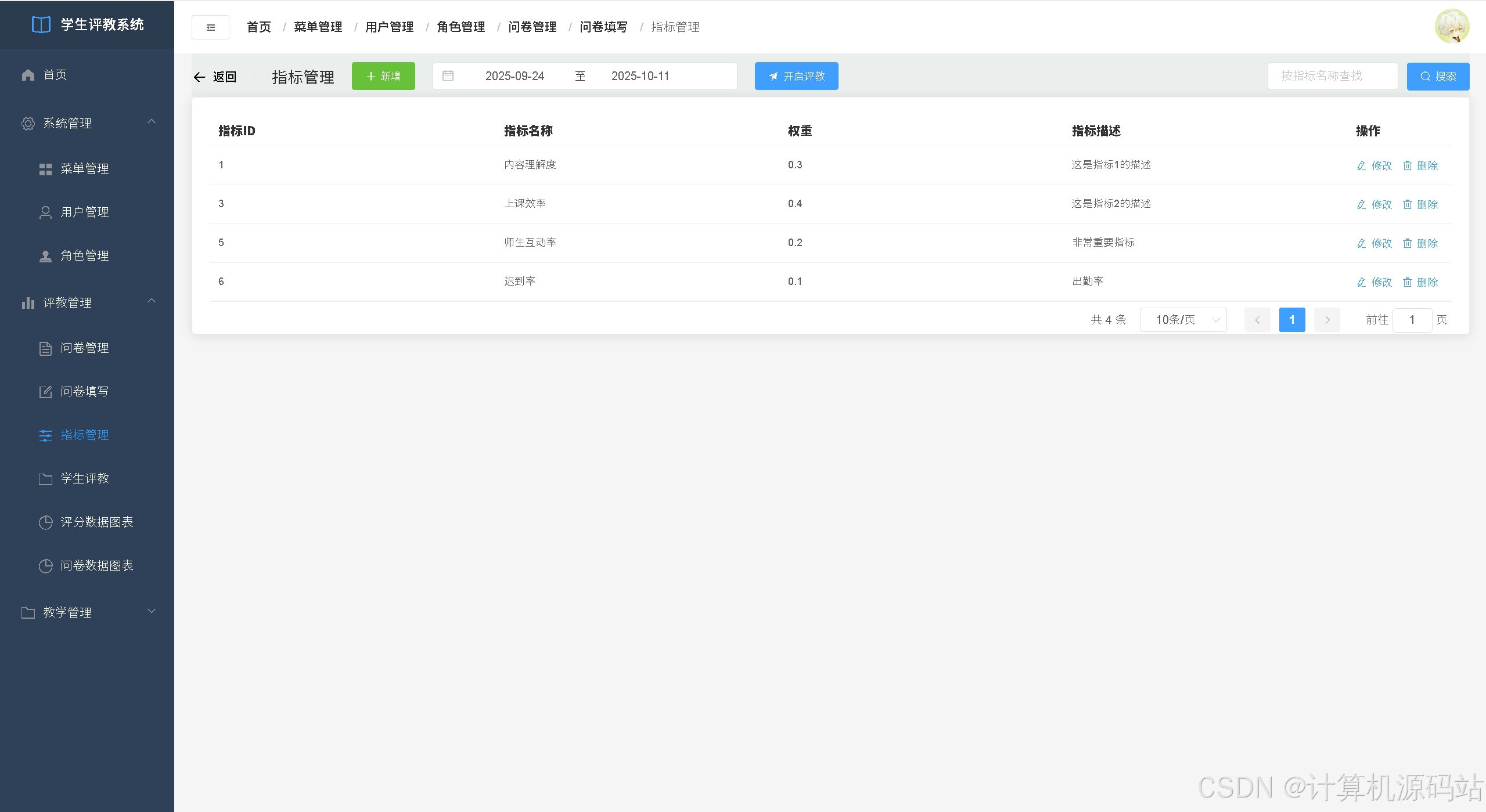
Task: Click the edit pencil icon for 内容理解度 row
Action: (1361, 166)
